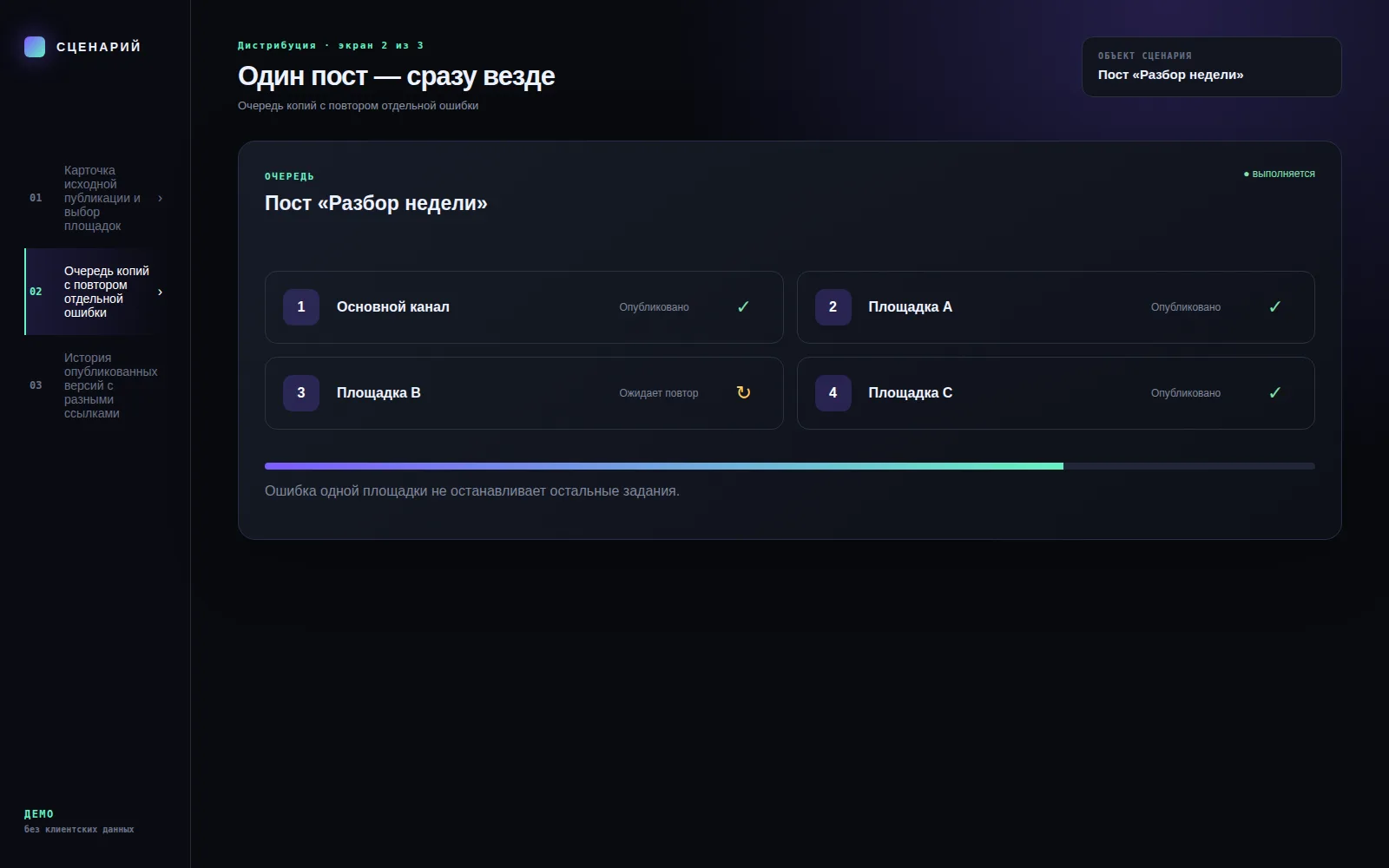The height and width of the screenshot is (868, 1389).
Task: Click subtitle under the main heading
Action: click(x=358, y=106)
